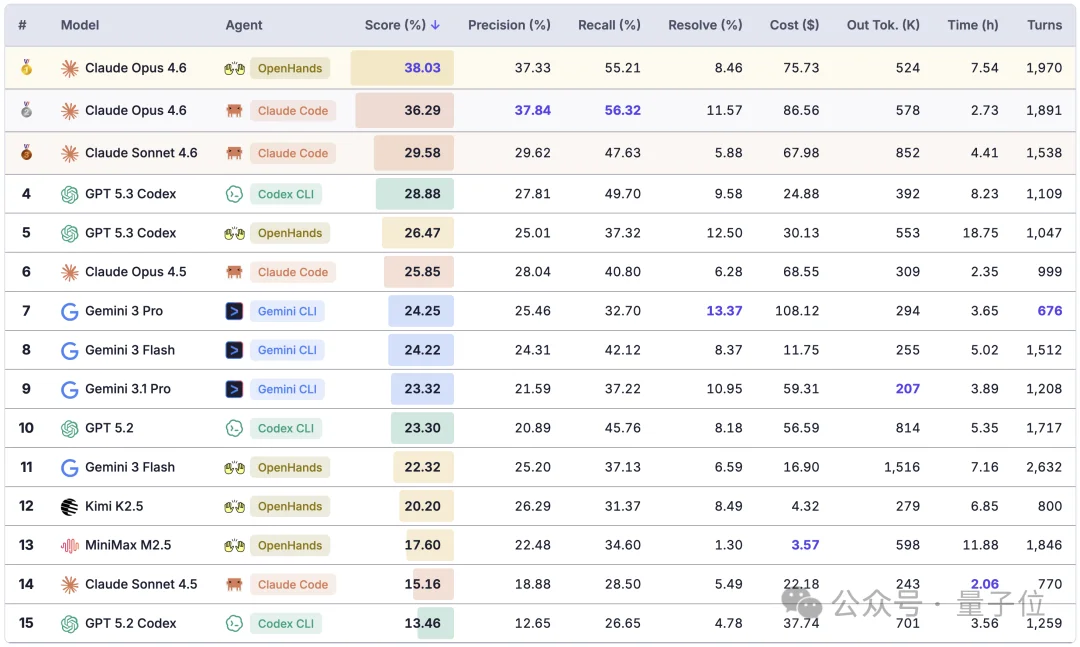Click the Codex CLI badge in the GPT 5.2 row
This screenshot has height=647, width=1080.
tap(285, 428)
